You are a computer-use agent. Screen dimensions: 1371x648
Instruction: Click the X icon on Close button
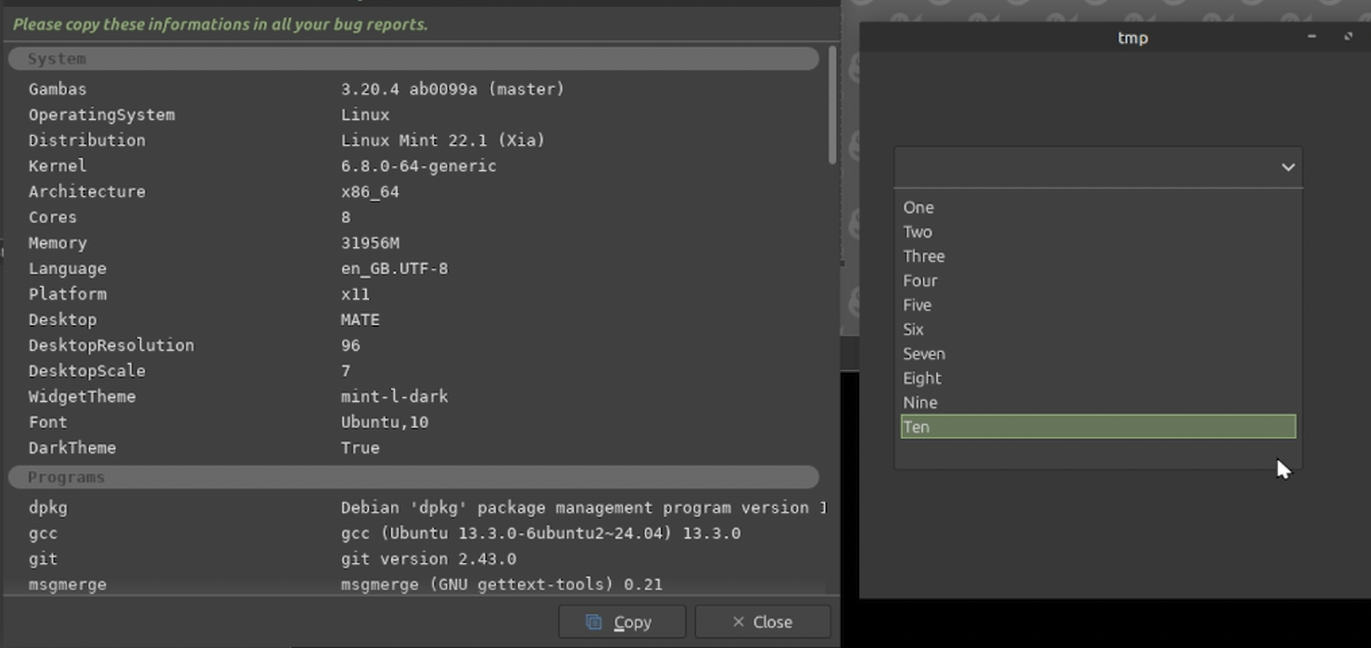738,622
